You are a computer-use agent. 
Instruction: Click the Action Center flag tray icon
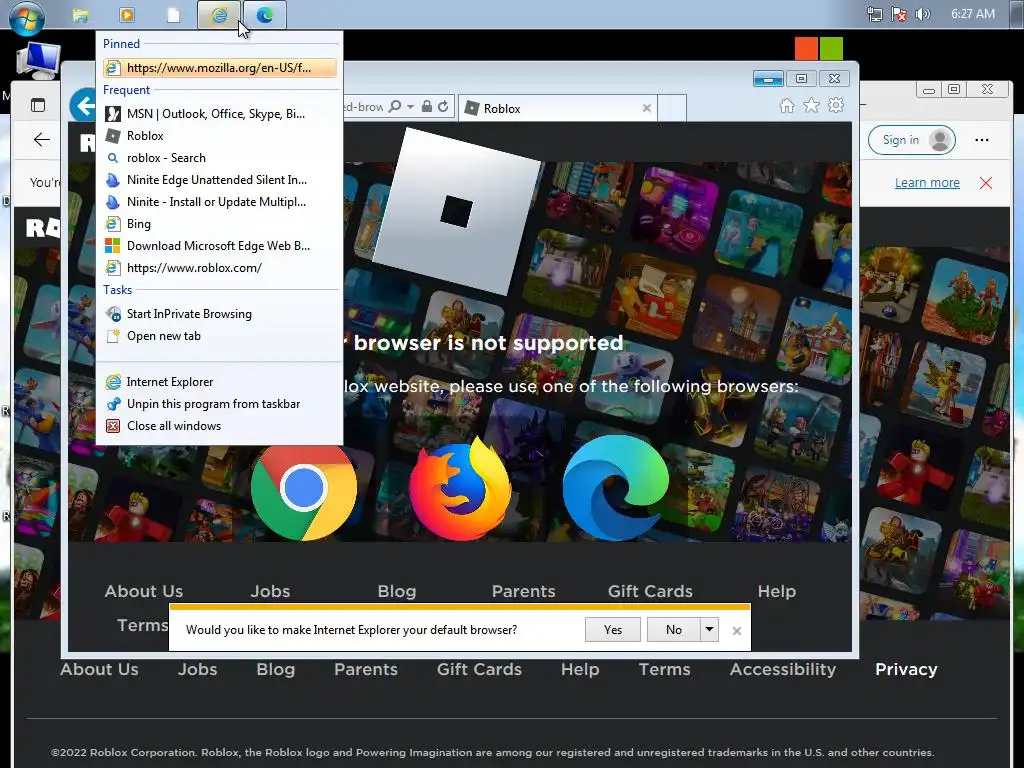coord(899,14)
